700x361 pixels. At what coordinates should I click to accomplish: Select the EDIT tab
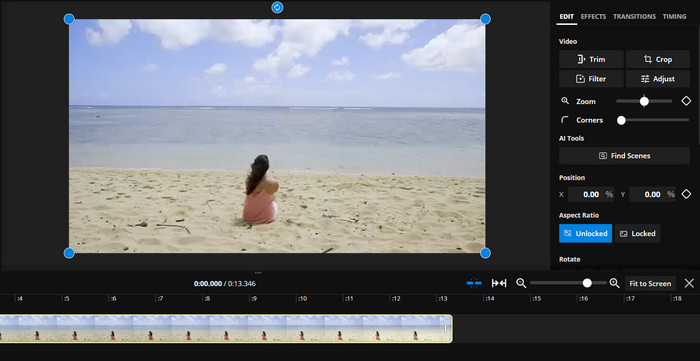coord(567,17)
